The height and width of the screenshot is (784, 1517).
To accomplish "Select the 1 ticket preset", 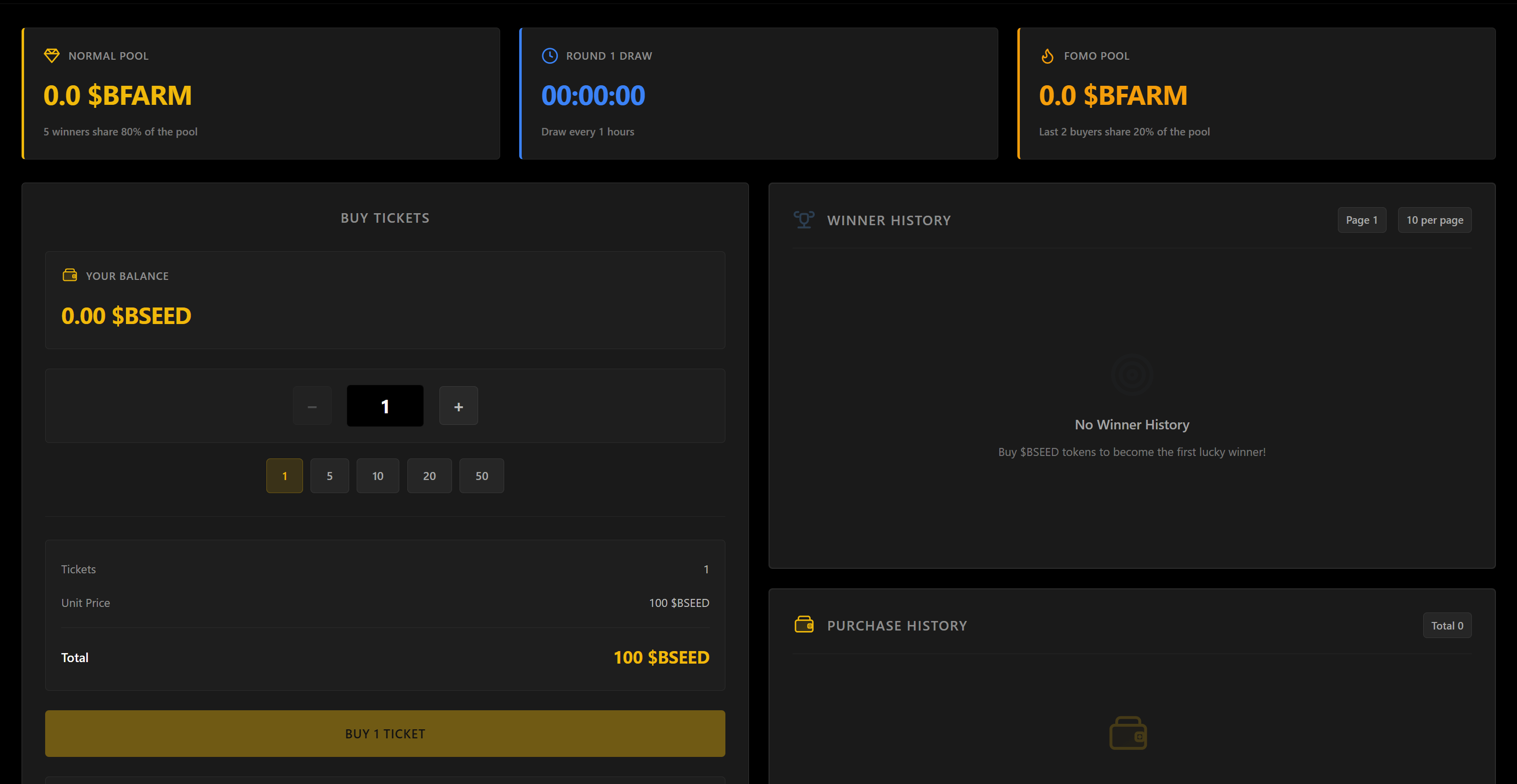I will pyautogui.click(x=284, y=476).
